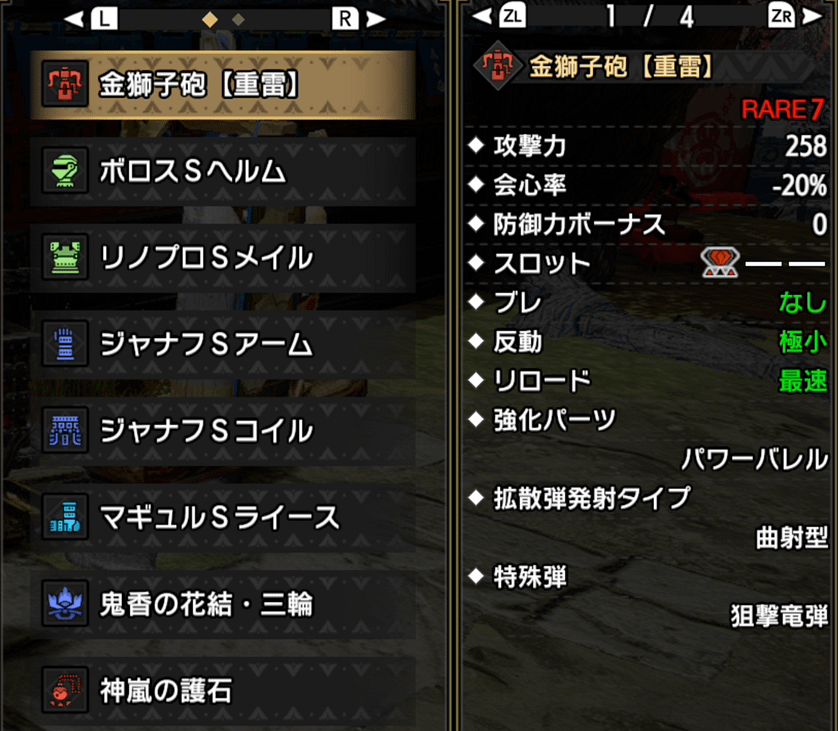Select the 鬼香の花結・三輪 entry
This screenshot has height=731, width=838.
click(223, 604)
